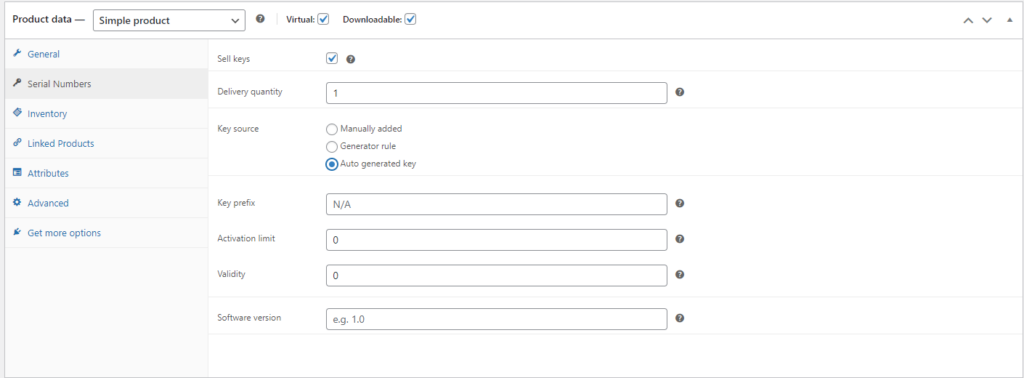Disable the Sell keys checkbox

pos(332,59)
